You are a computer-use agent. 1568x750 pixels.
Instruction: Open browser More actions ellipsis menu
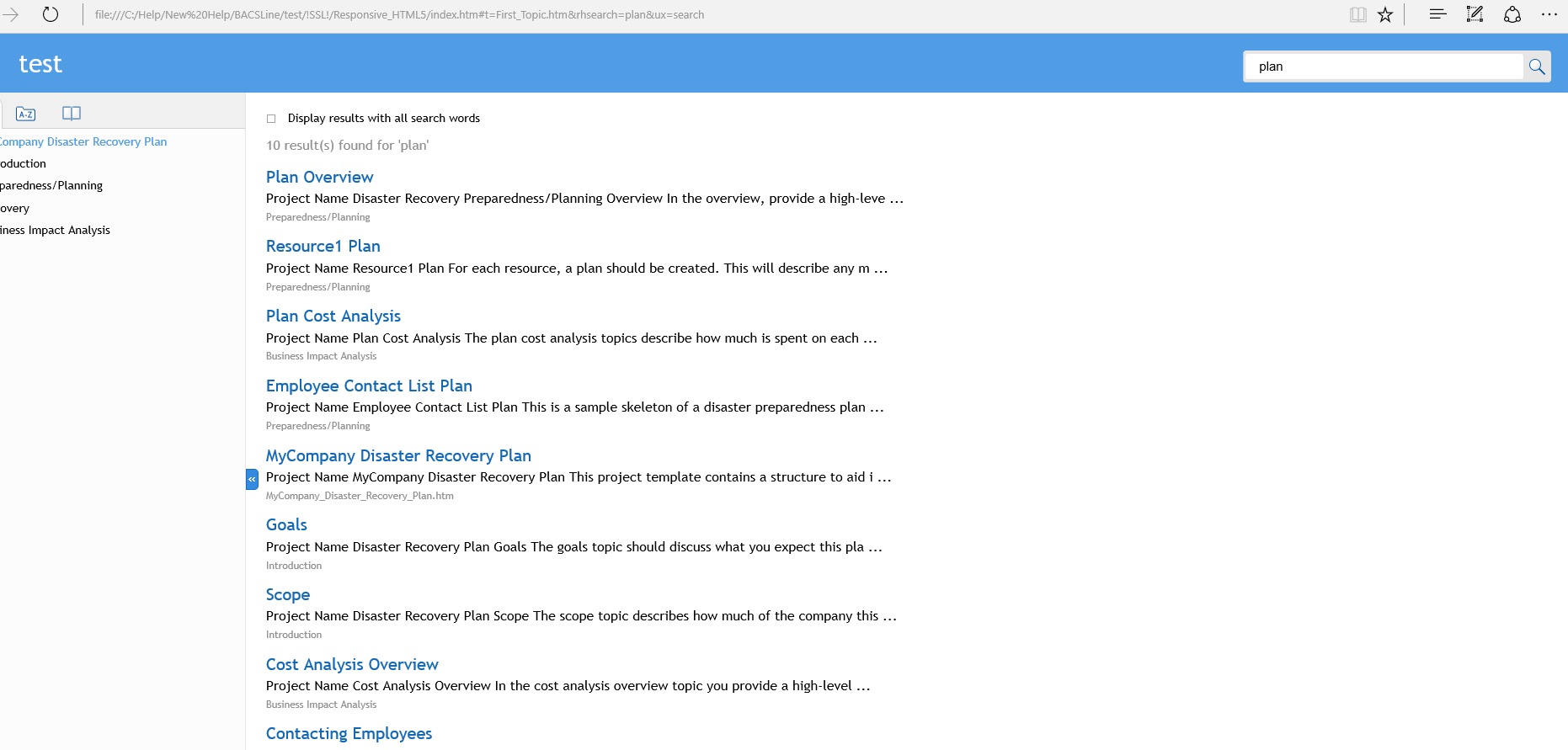1549,14
